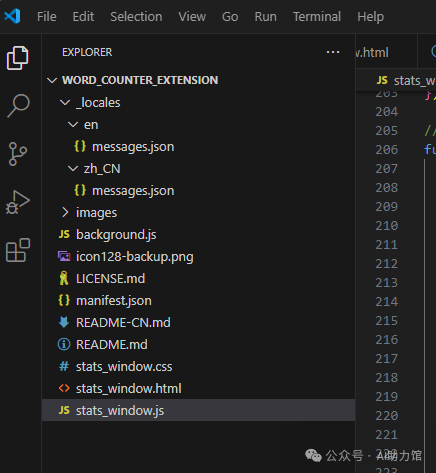Open messages.json under the en folder
436x473 pixels.
coord(133,147)
